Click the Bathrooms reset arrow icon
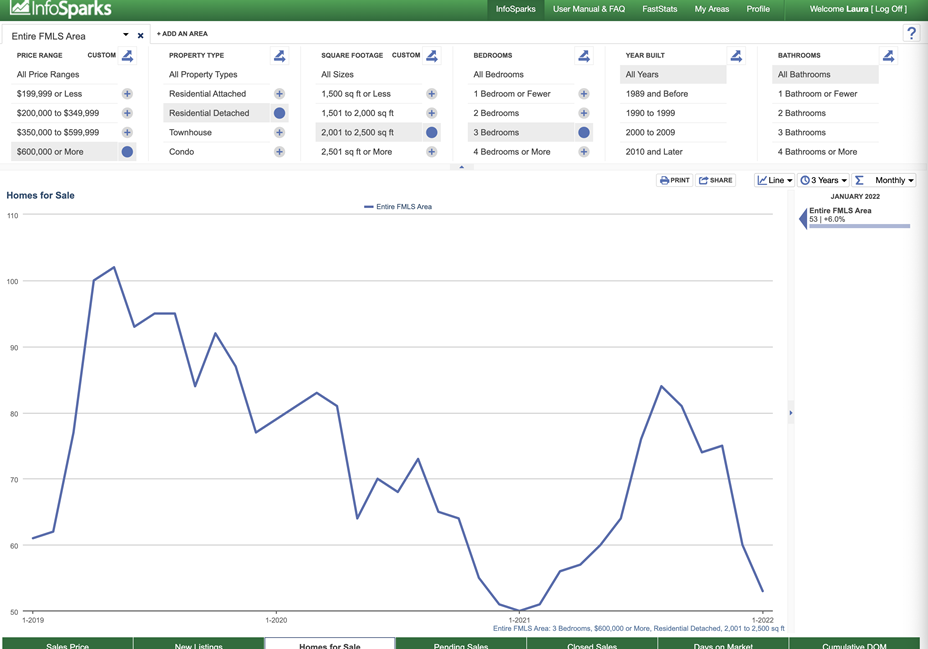This screenshot has width=928, height=649. coord(888,56)
